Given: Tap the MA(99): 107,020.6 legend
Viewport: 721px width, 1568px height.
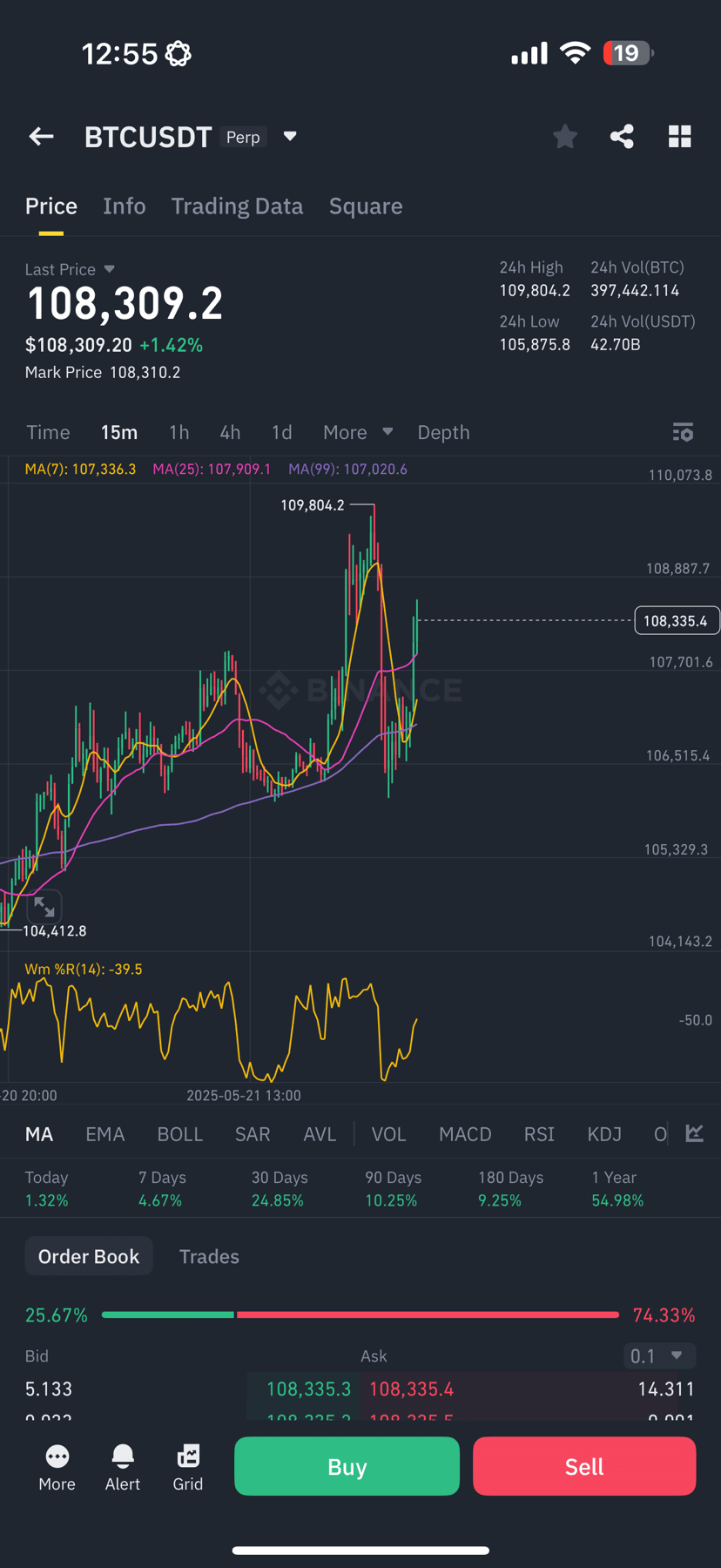Looking at the screenshot, I should pos(347,469).
